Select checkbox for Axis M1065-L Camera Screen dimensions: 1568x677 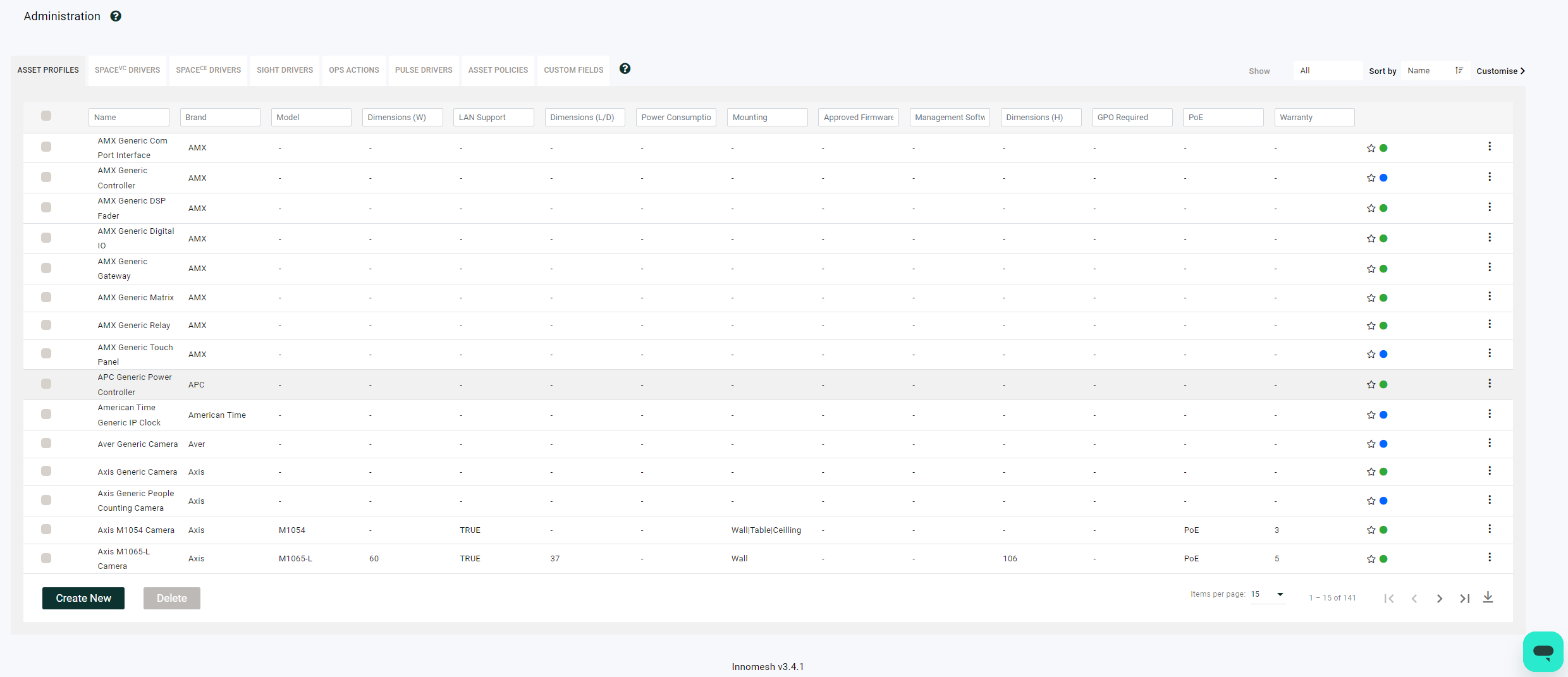tap(46, 558)
